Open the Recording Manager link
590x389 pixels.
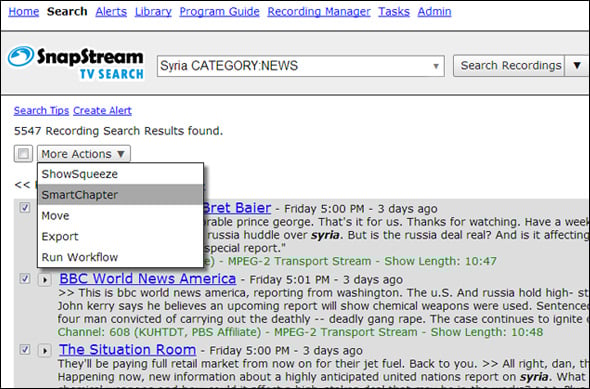[319, 12]
